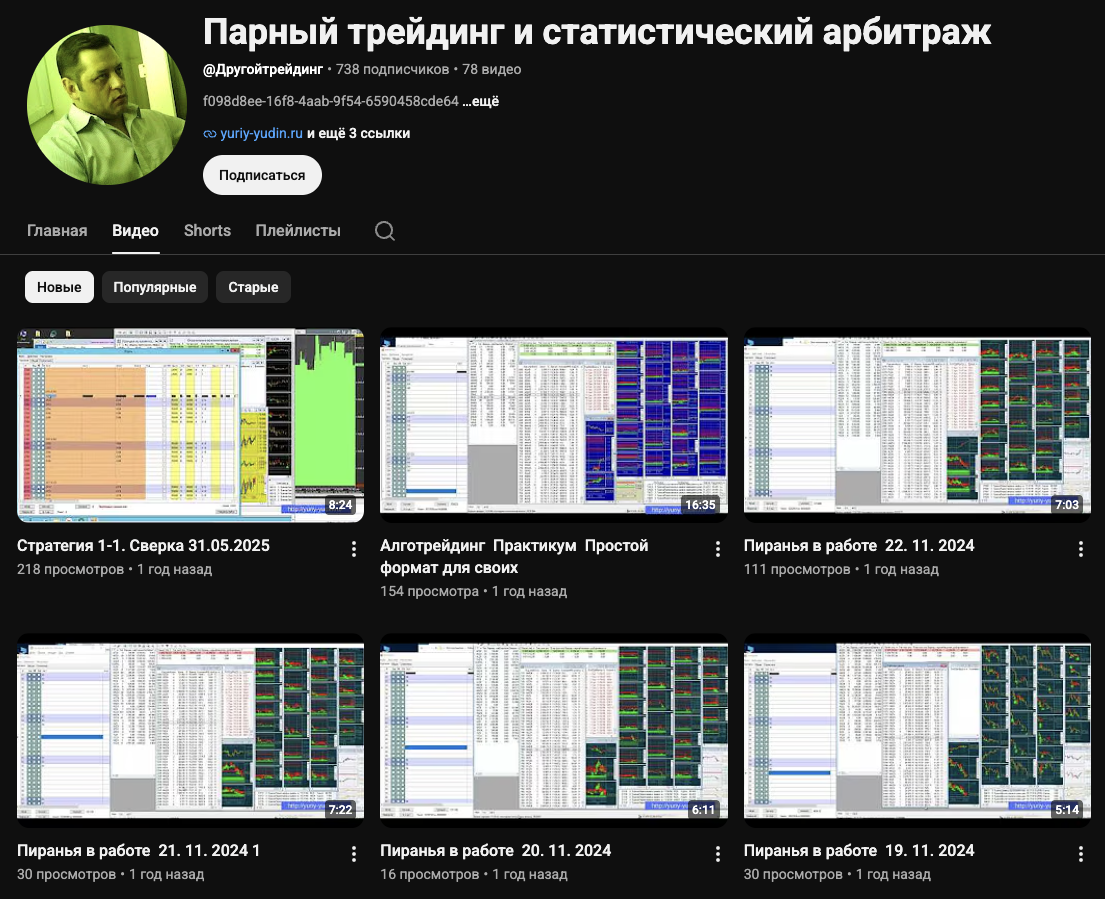Viewport: 1105px width, 899px height.
Task: Open the Shorts tab
Action: [x=207, y=230]
